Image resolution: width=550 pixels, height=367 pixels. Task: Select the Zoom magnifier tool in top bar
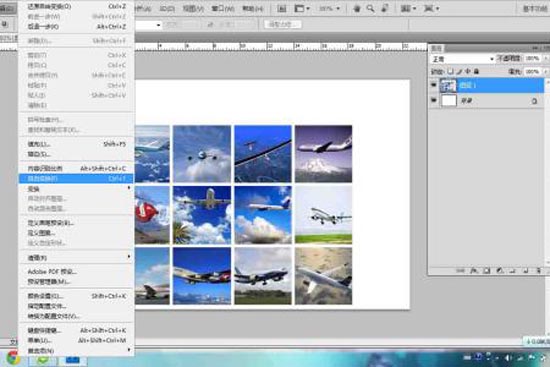click(370, 8)
